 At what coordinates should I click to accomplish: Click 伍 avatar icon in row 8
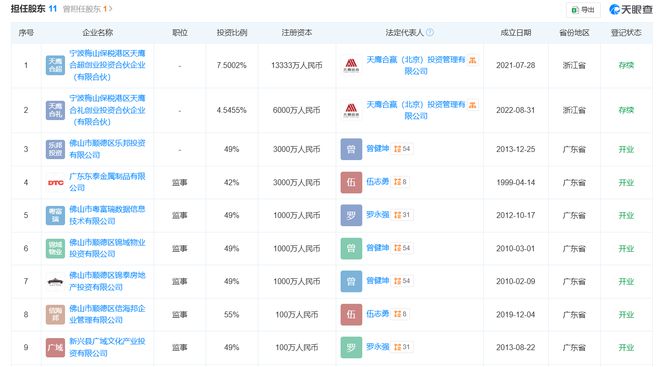click(351, 314)
